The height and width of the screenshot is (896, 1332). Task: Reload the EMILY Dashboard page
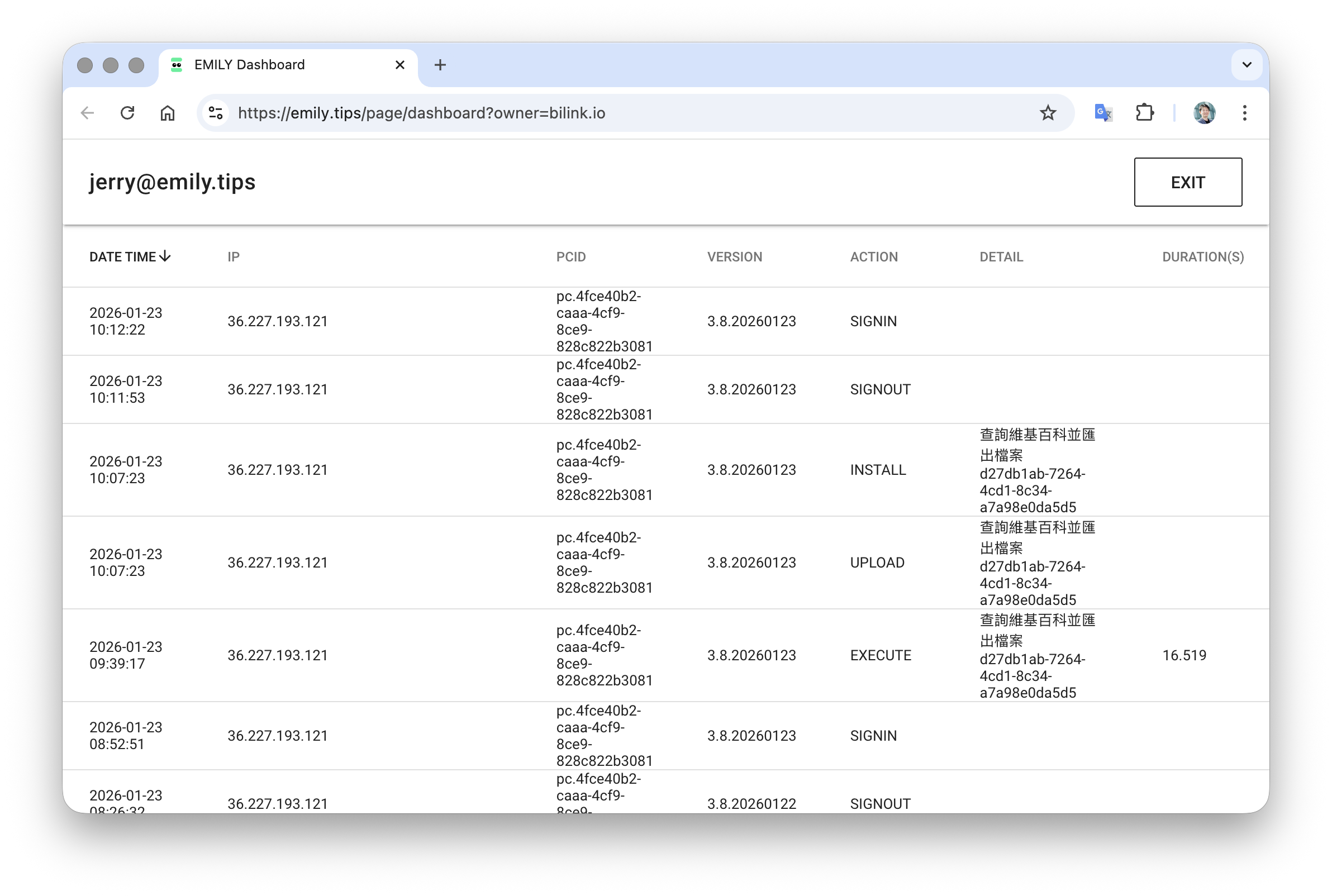(127, 113)
